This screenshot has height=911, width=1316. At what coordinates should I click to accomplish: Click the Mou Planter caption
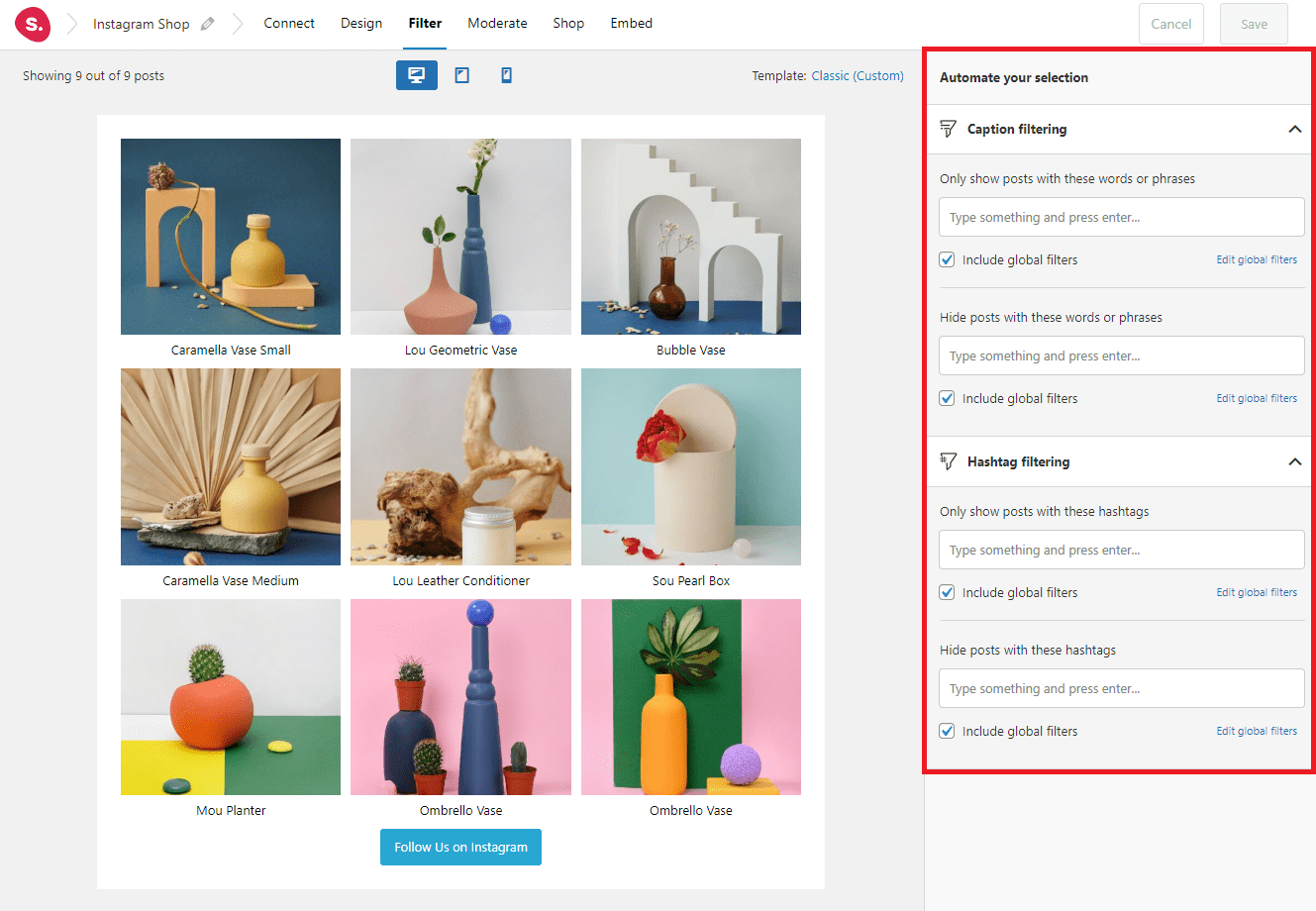(x=231, y=810)
